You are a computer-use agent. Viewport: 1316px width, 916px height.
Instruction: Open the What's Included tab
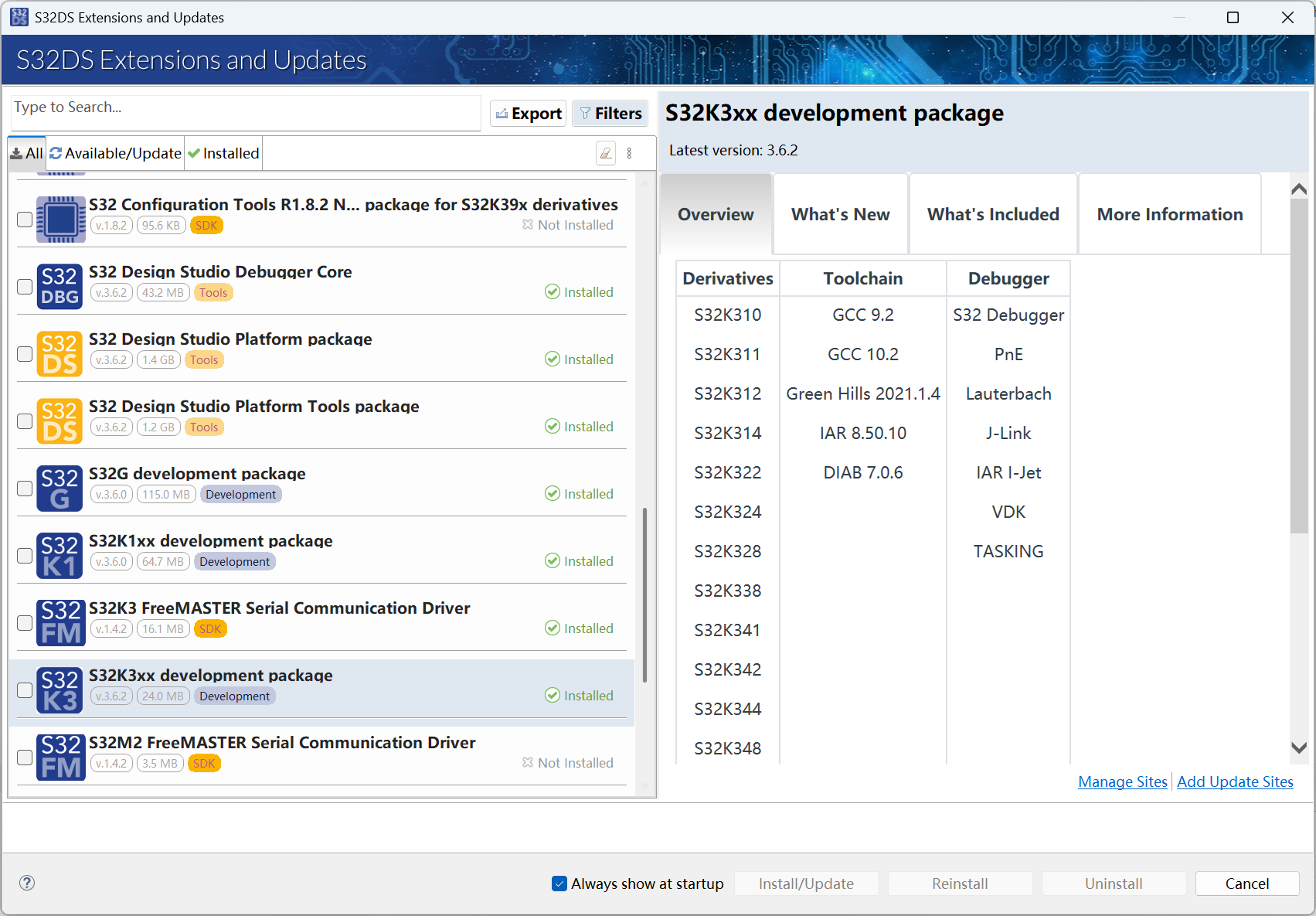(x=993, y=214)
